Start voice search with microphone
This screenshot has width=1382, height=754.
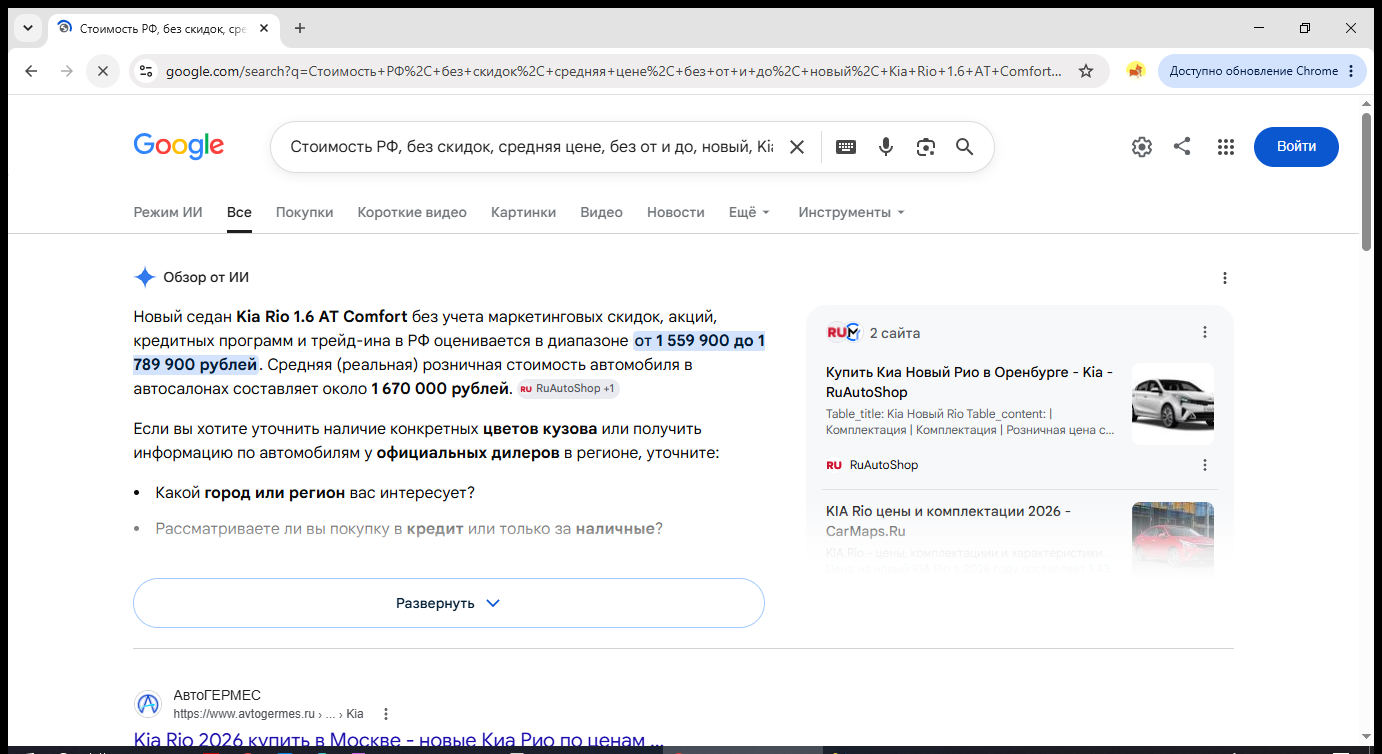point(886,147)
